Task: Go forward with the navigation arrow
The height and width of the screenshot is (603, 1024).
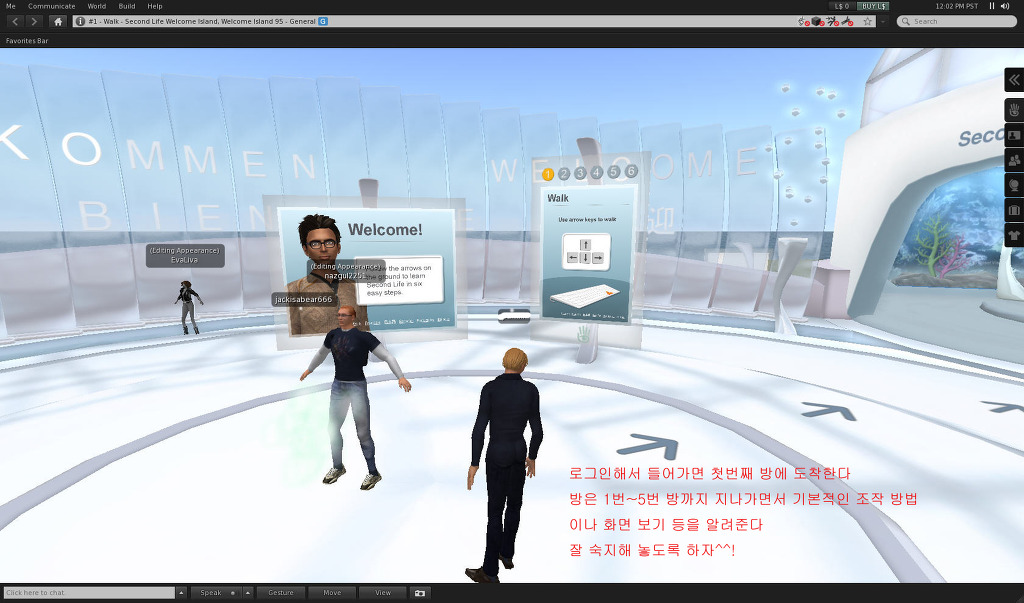Action: pos(34,22)
